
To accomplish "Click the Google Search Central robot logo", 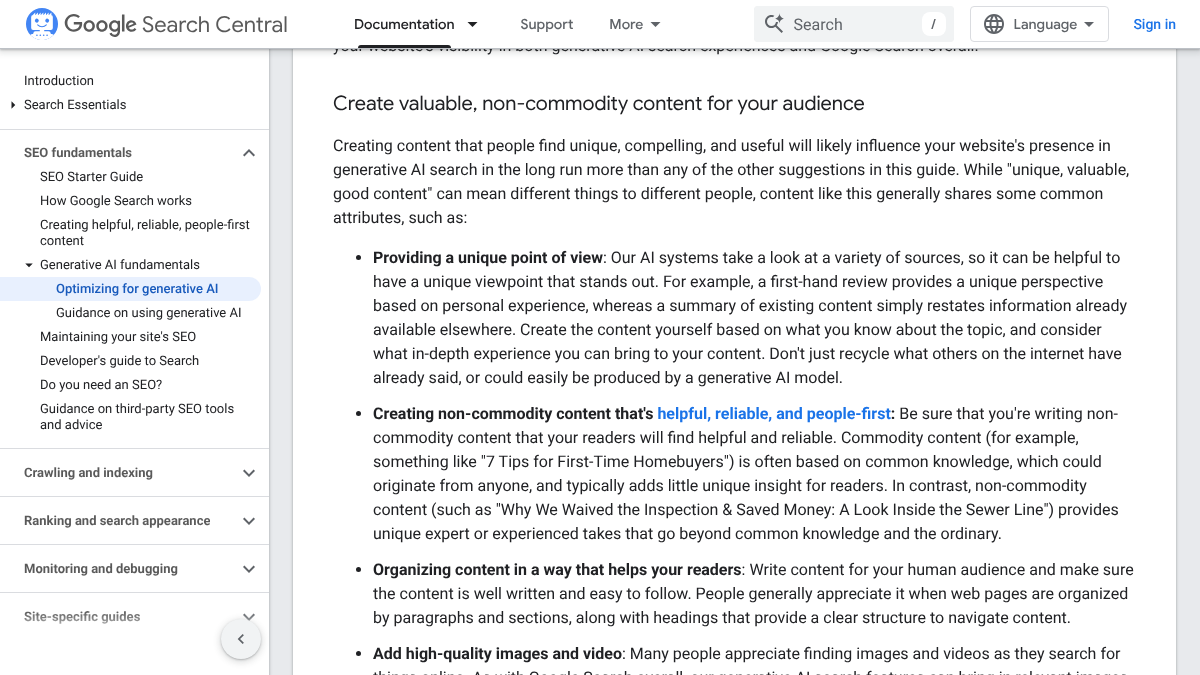I will (42, 24).
